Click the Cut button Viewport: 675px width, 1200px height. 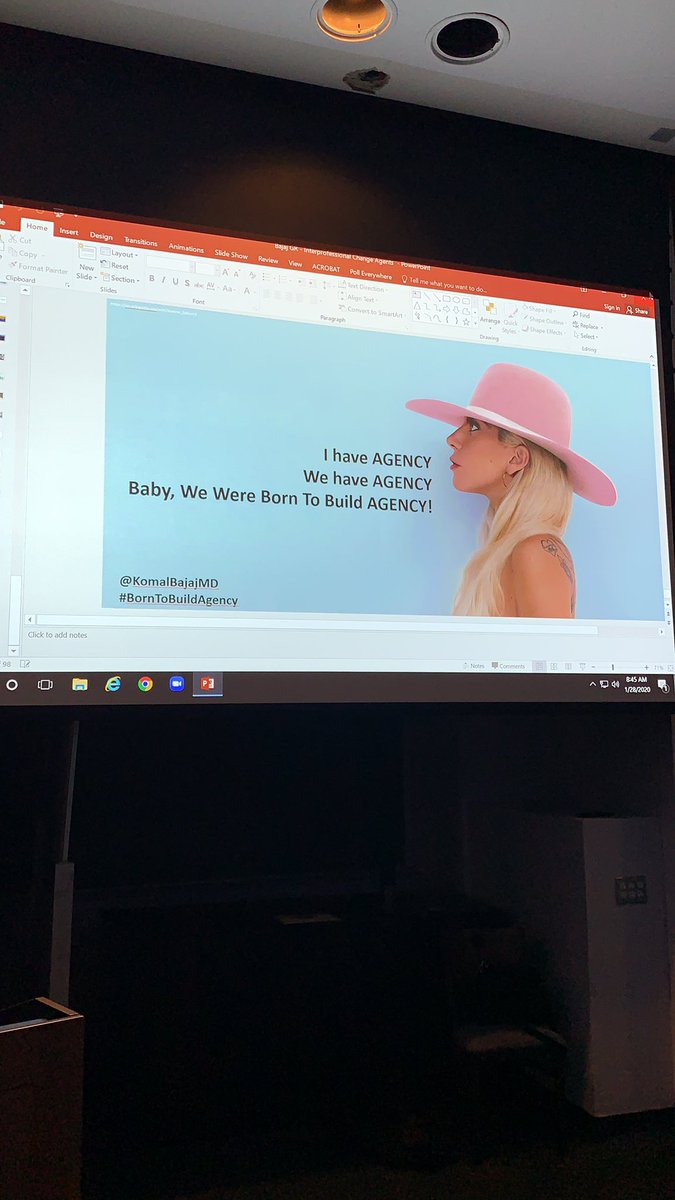[x=20, y=240]
